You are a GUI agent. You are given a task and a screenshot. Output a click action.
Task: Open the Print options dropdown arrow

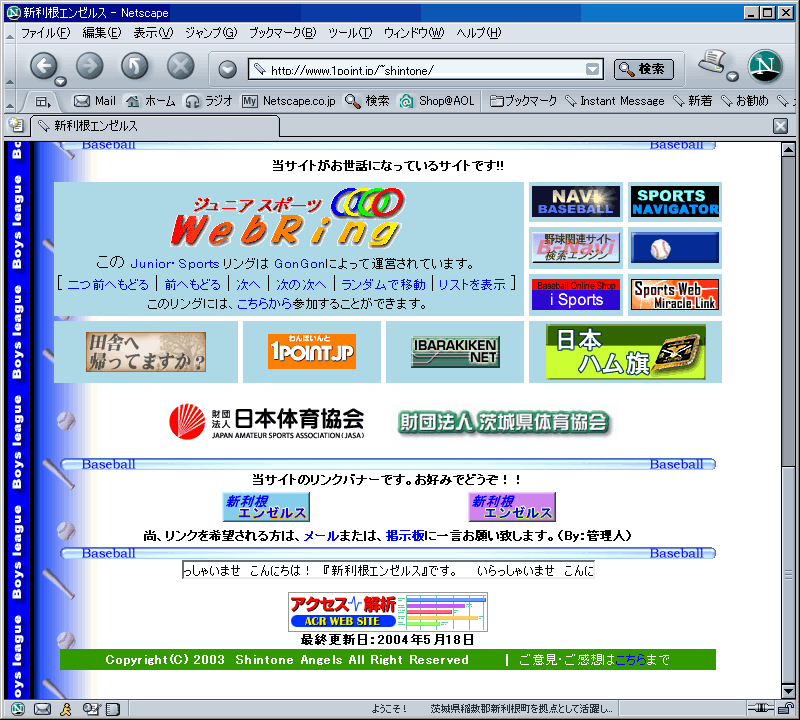pyautogui.click(x=733, y=77)
